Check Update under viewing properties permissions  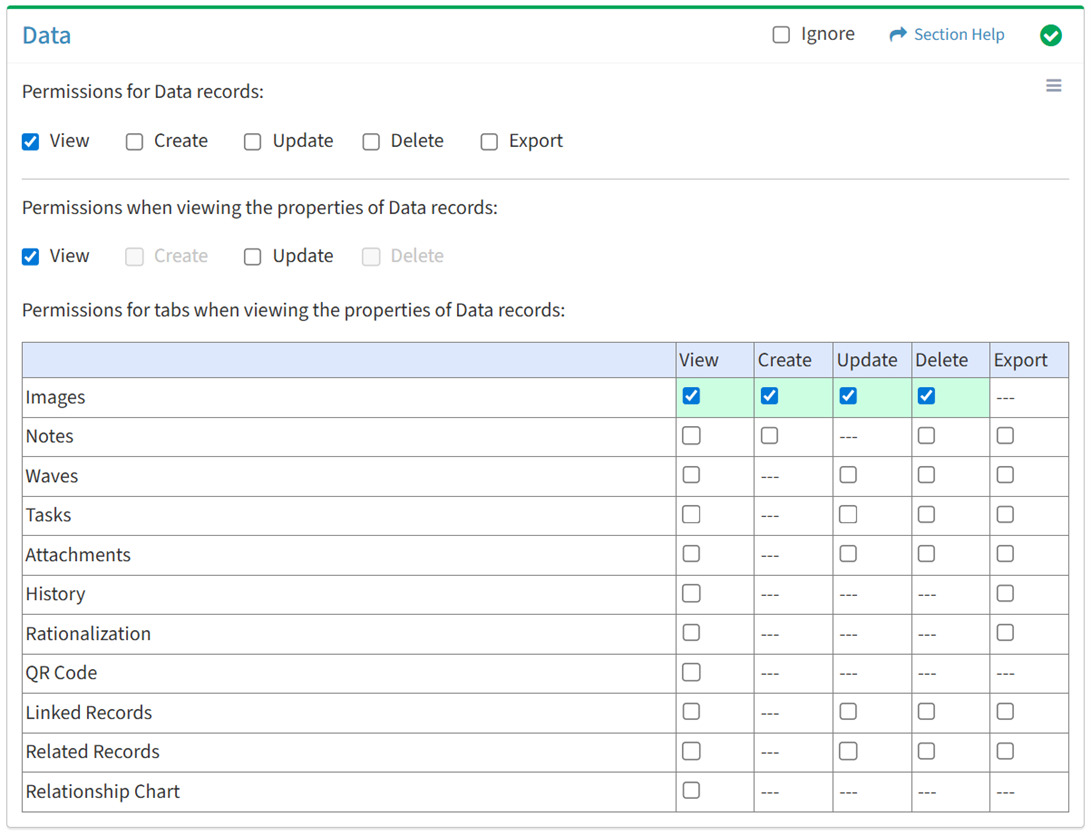tap(253, 257)
